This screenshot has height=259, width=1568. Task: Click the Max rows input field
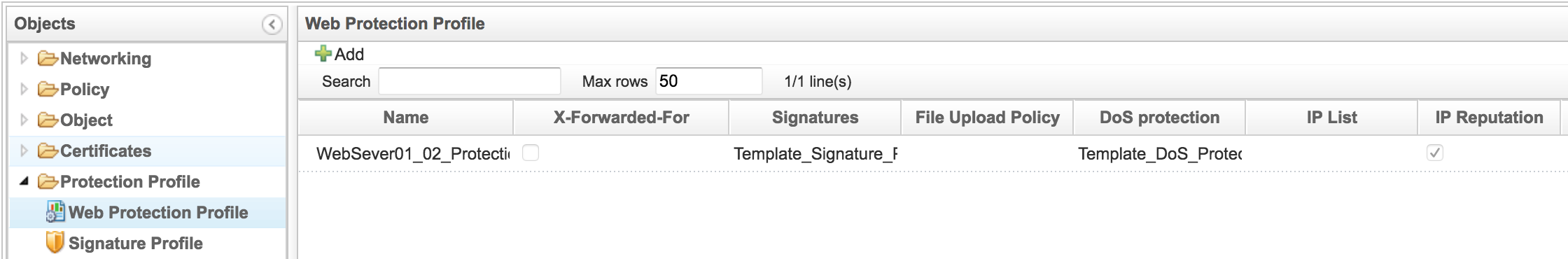[708, 81]
